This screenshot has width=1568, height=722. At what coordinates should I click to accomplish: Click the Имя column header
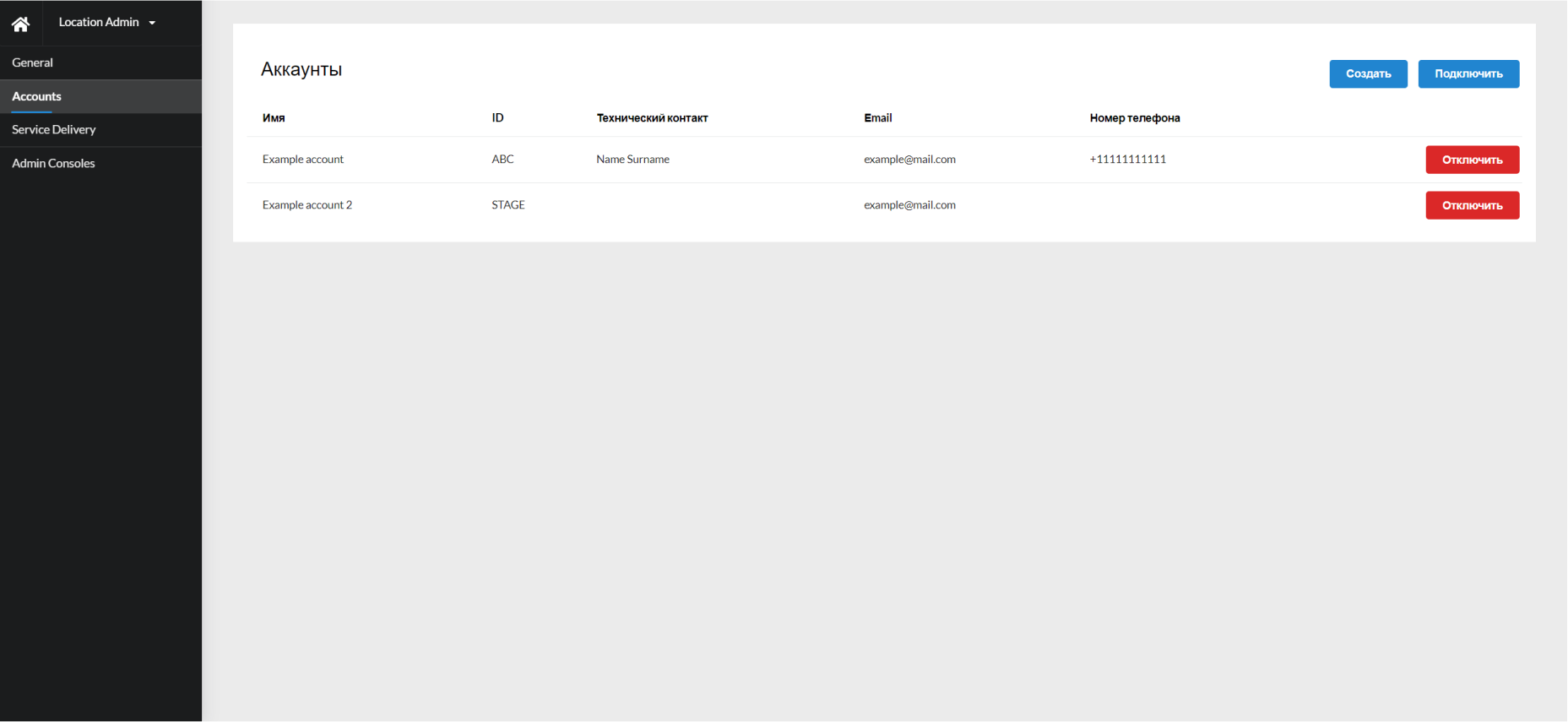point(274,118)
